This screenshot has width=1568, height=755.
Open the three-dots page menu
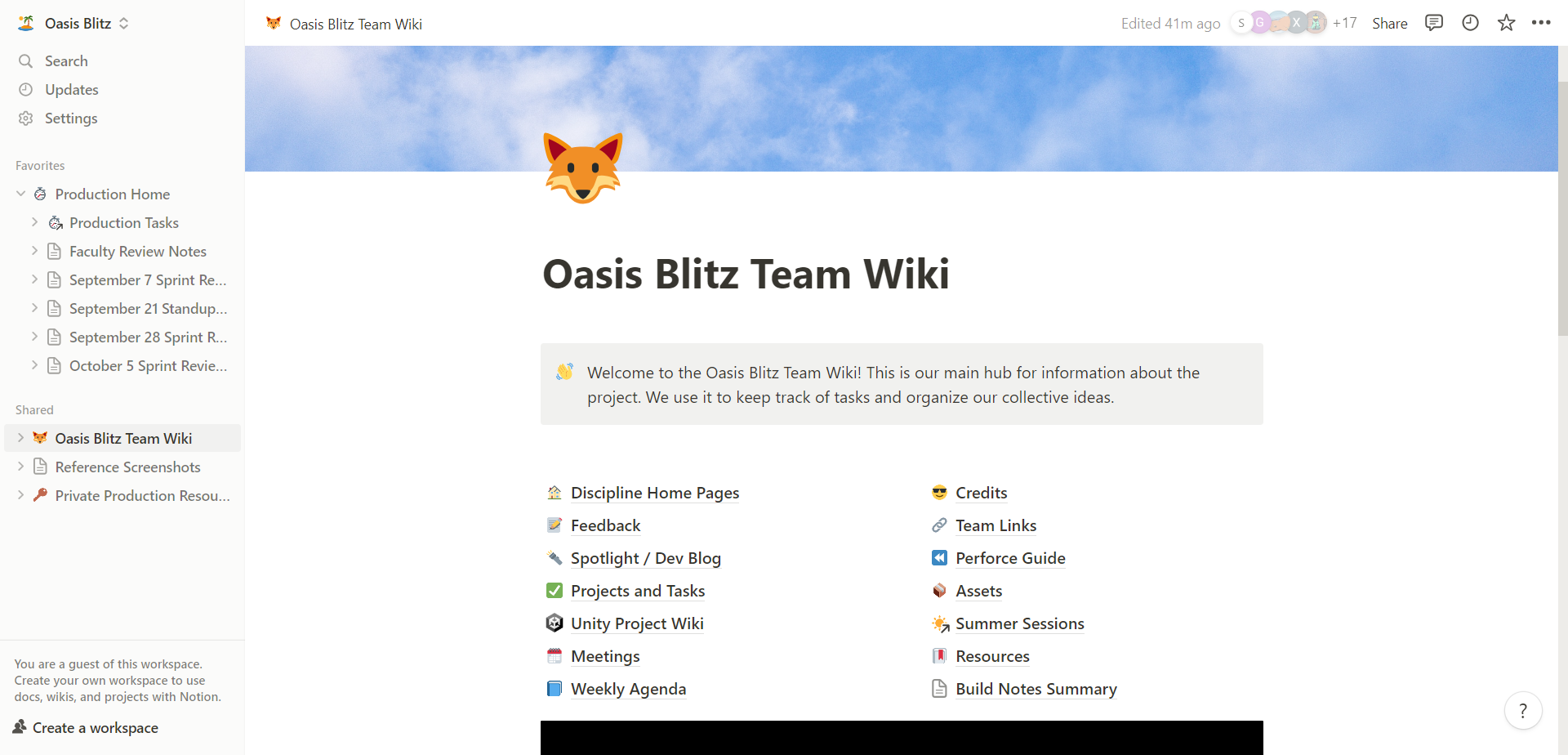click(1541, 23)
